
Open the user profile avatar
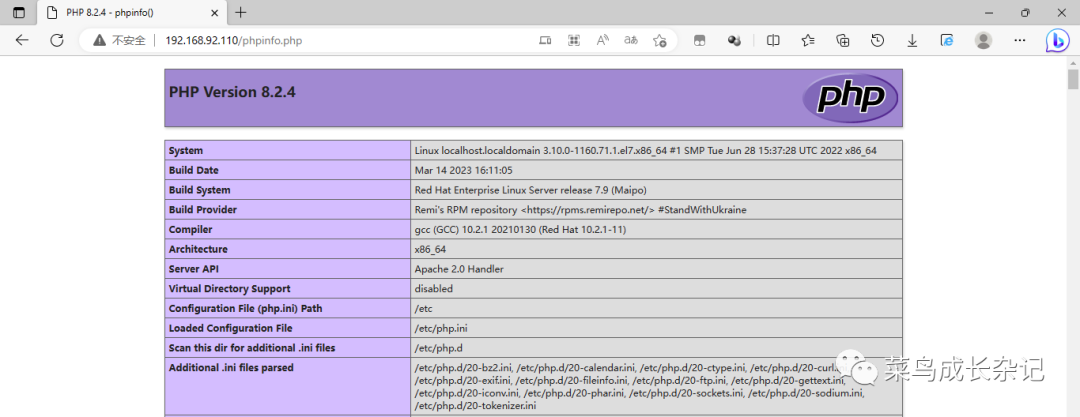coord(984,40)
